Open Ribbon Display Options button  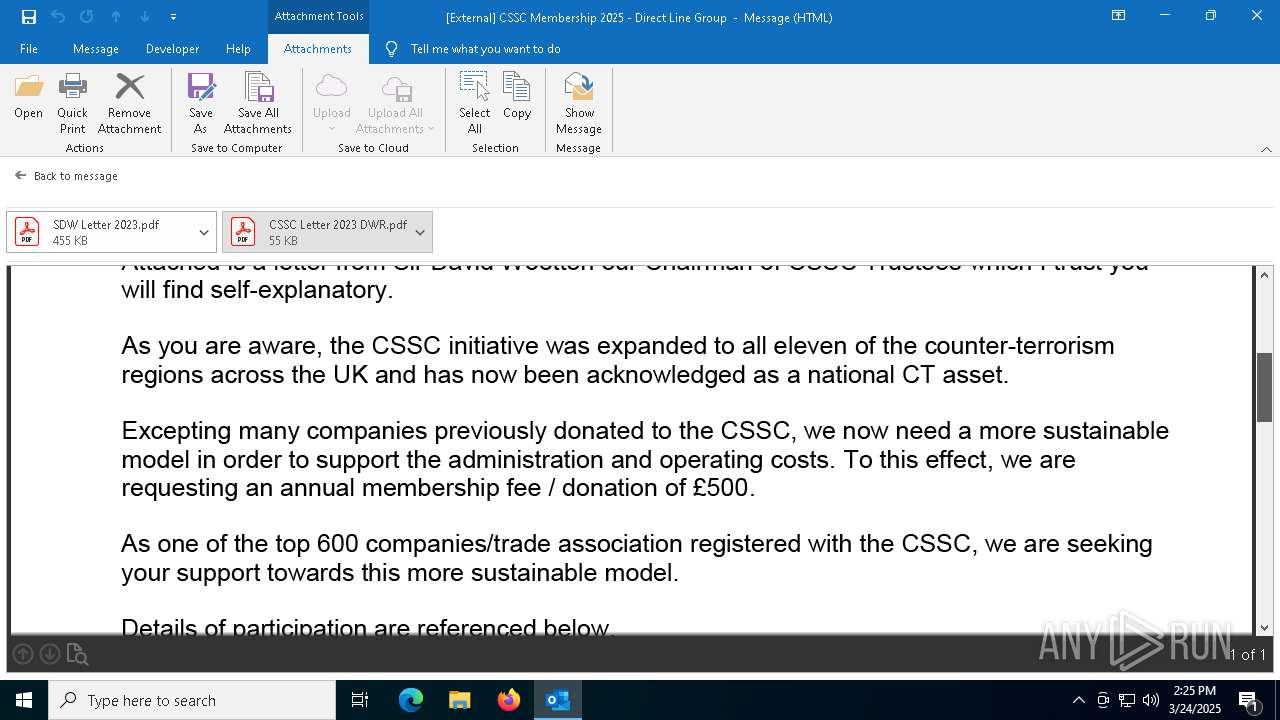[1118, 16]
